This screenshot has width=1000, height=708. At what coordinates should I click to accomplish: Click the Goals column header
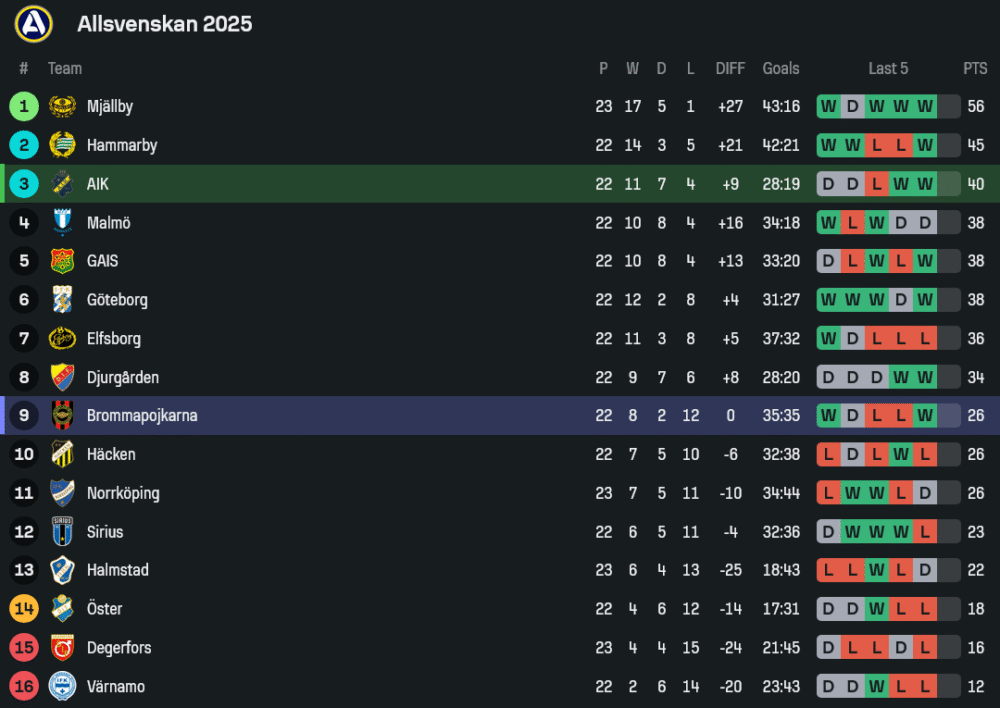pyautogui.click(x=781, y=69)
